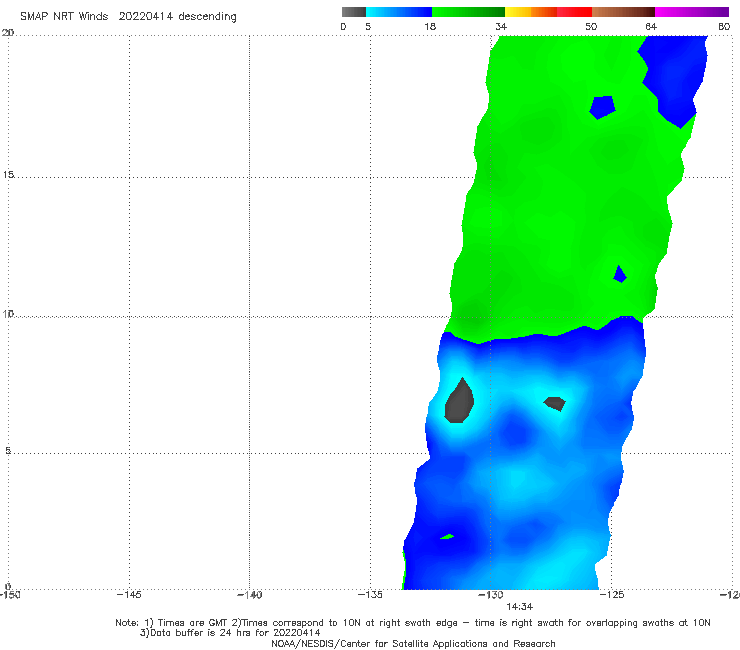Click the magenta 64-80 color bar segment

[692, 12]
